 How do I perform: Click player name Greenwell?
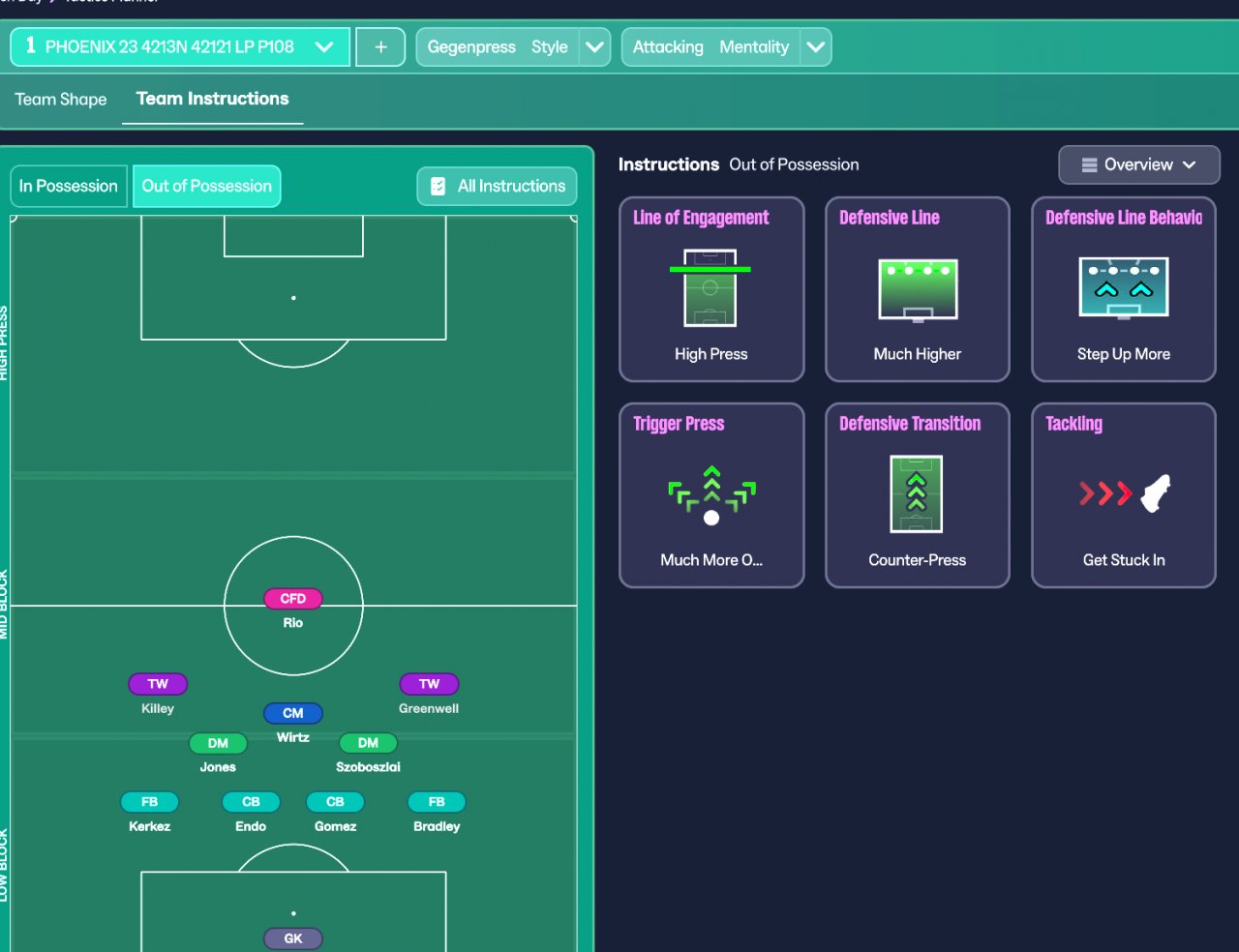[429, 708]
